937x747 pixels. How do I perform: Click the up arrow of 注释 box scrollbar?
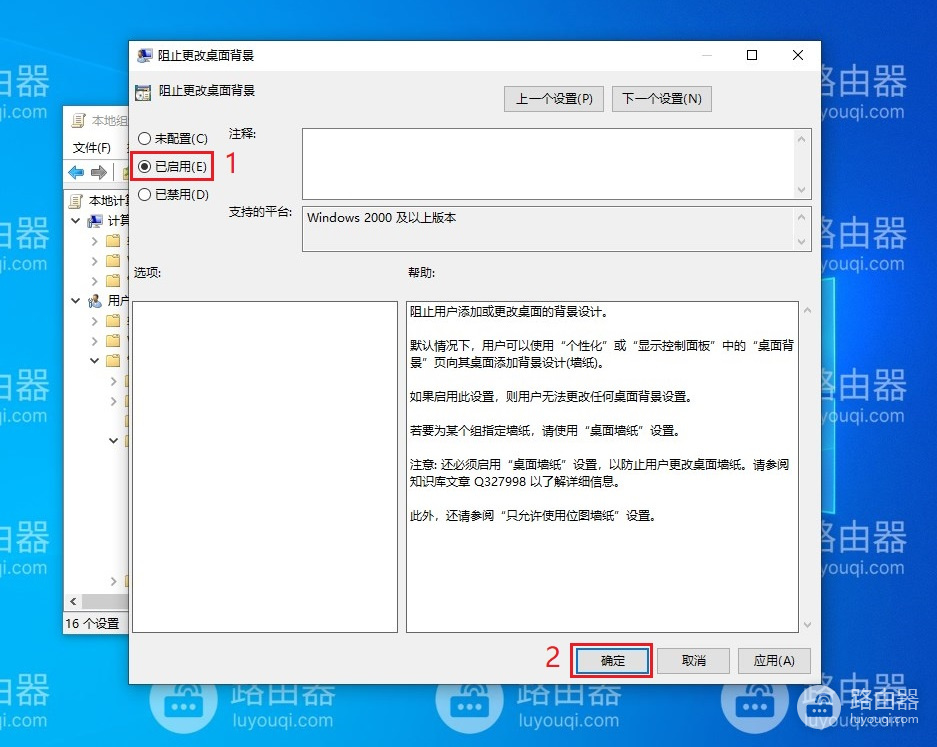(x=801, y=139)
